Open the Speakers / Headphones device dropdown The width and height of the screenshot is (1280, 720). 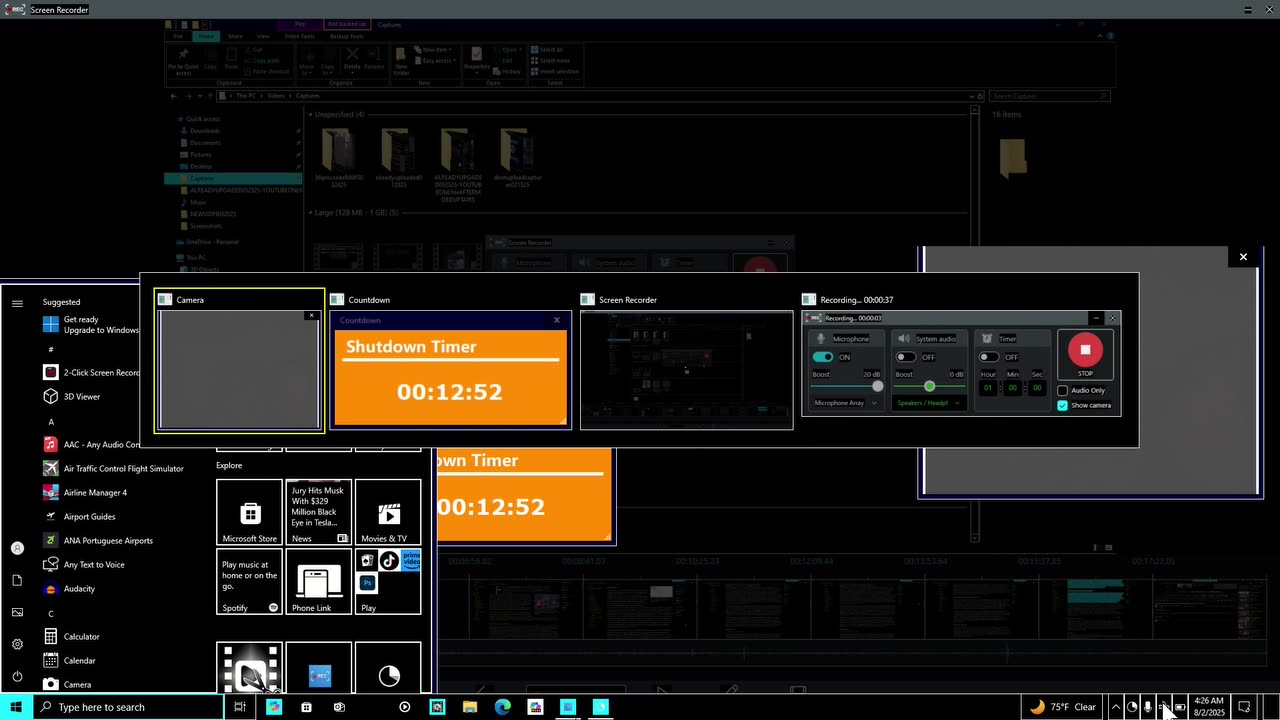point(929,403)
